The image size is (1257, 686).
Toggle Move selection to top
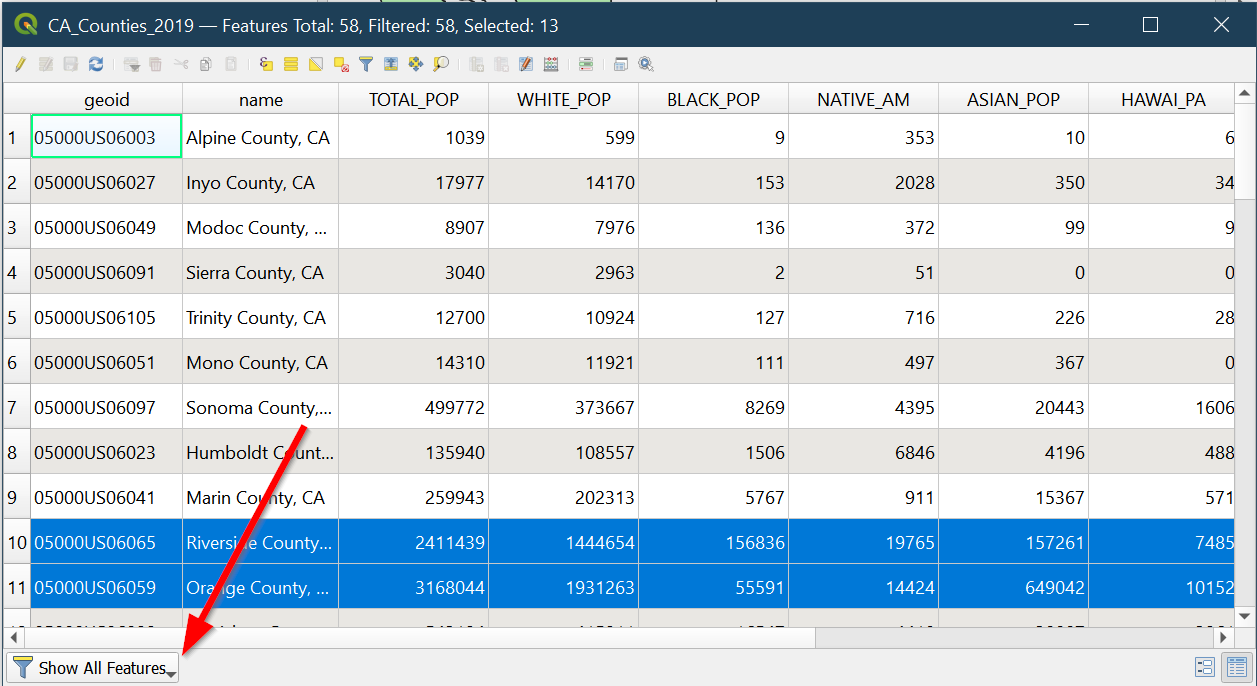coord(391,64)
